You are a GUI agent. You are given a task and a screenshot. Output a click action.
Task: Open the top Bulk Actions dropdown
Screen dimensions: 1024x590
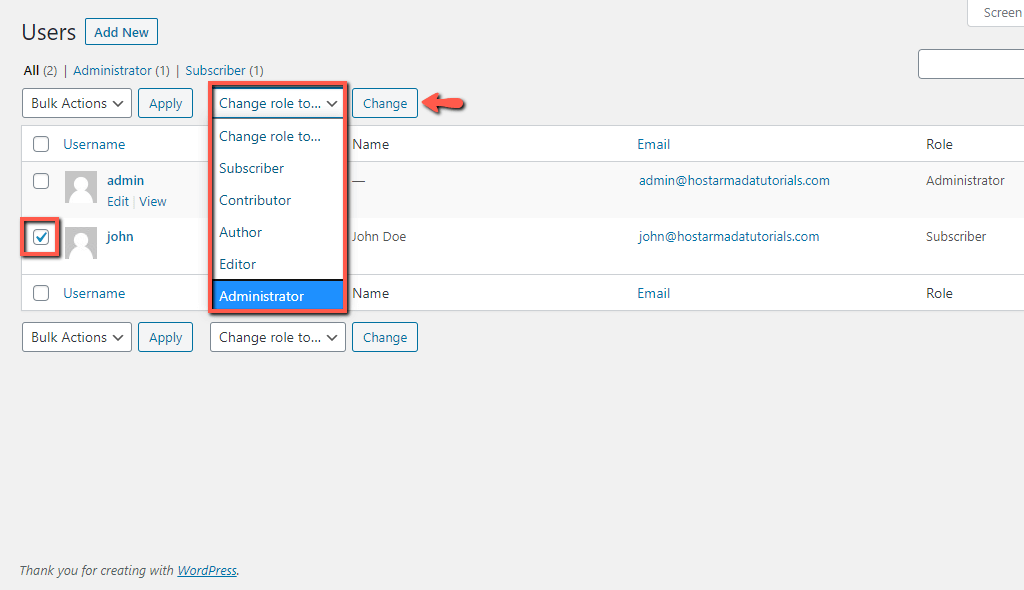pyautogui.click(x=77, y=103)
